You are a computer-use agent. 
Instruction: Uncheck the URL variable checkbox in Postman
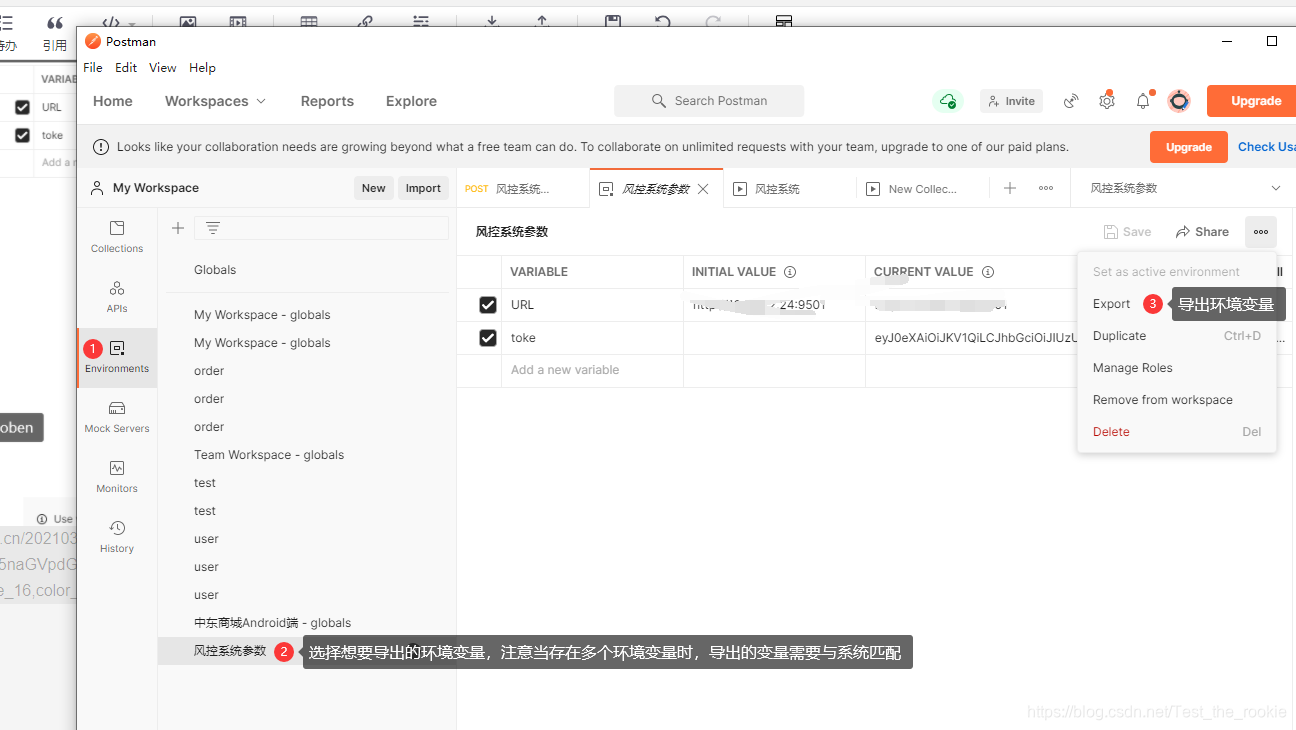coord(488,305)
